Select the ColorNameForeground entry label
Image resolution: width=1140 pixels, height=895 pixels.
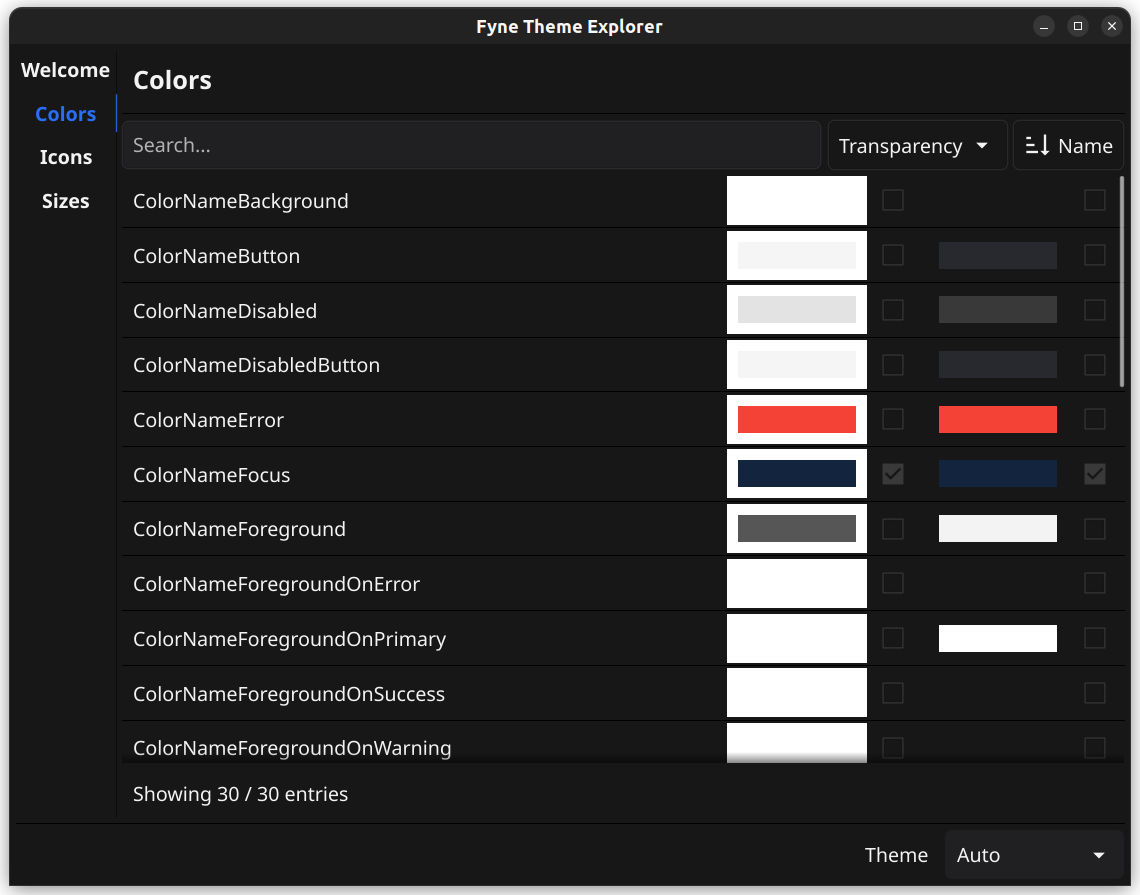point(239,529)
